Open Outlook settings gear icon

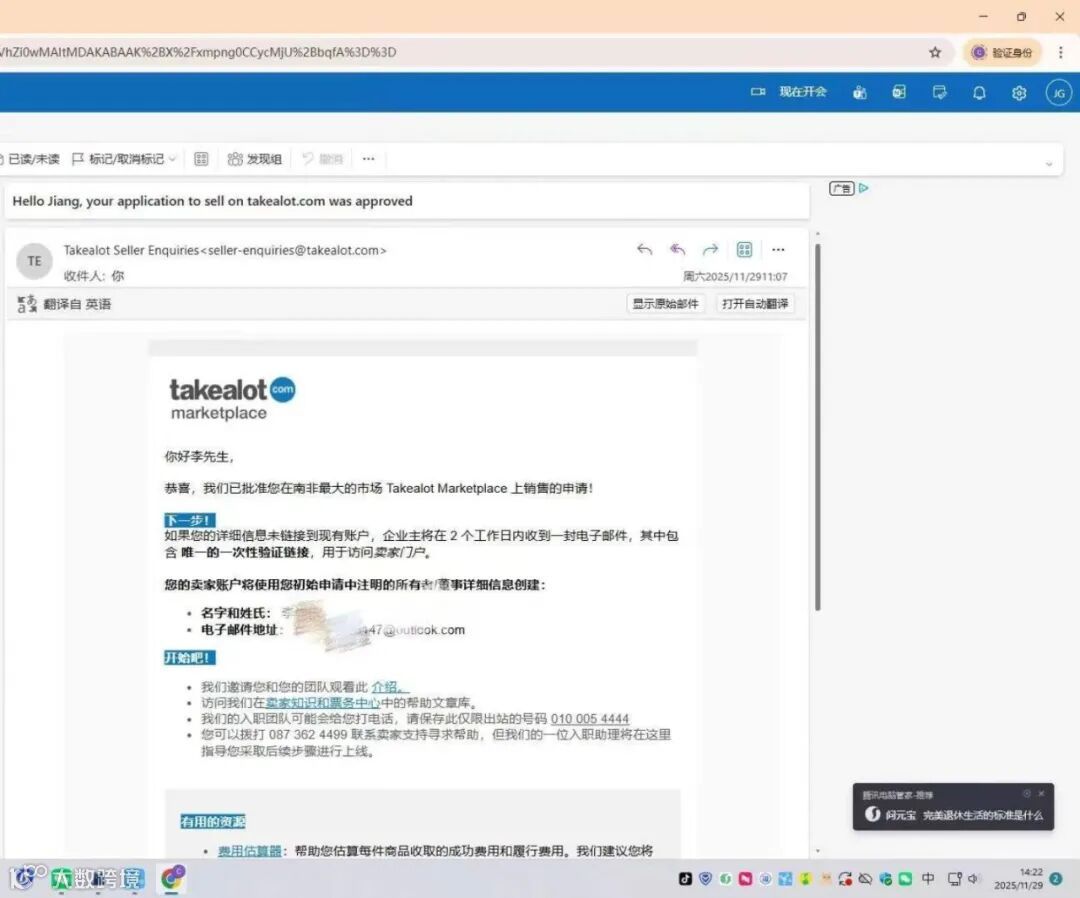[1019, 93]
